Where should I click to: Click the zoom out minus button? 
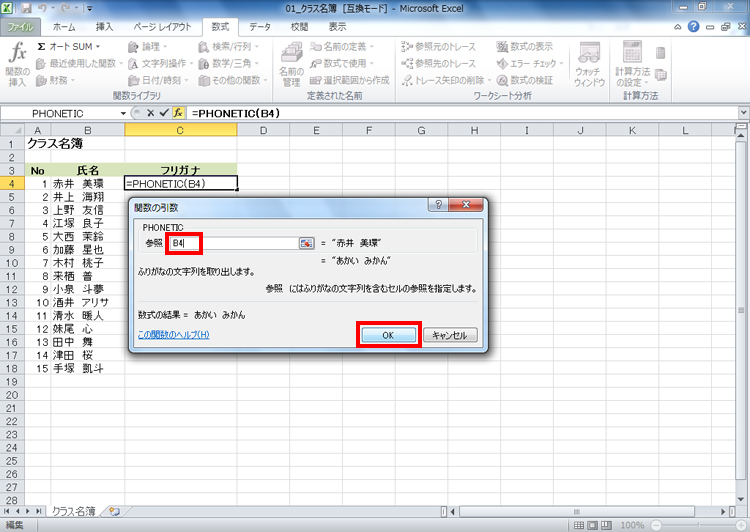656,525
